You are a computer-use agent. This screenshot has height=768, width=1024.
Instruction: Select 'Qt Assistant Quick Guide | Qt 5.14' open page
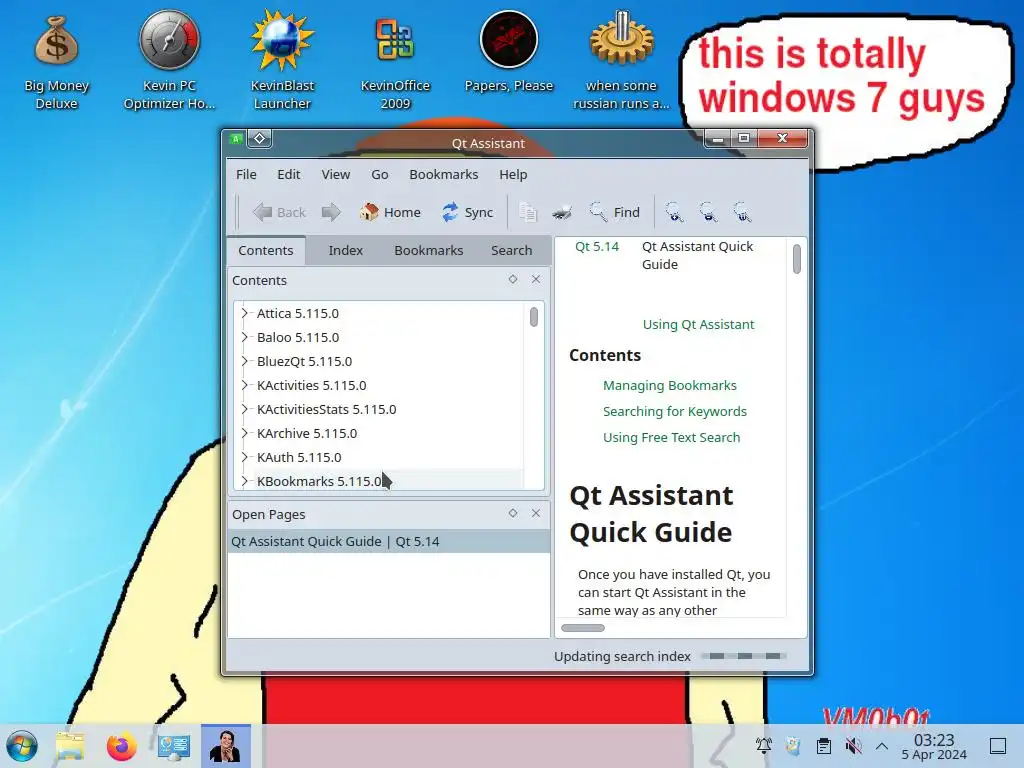tap(389, 541)
